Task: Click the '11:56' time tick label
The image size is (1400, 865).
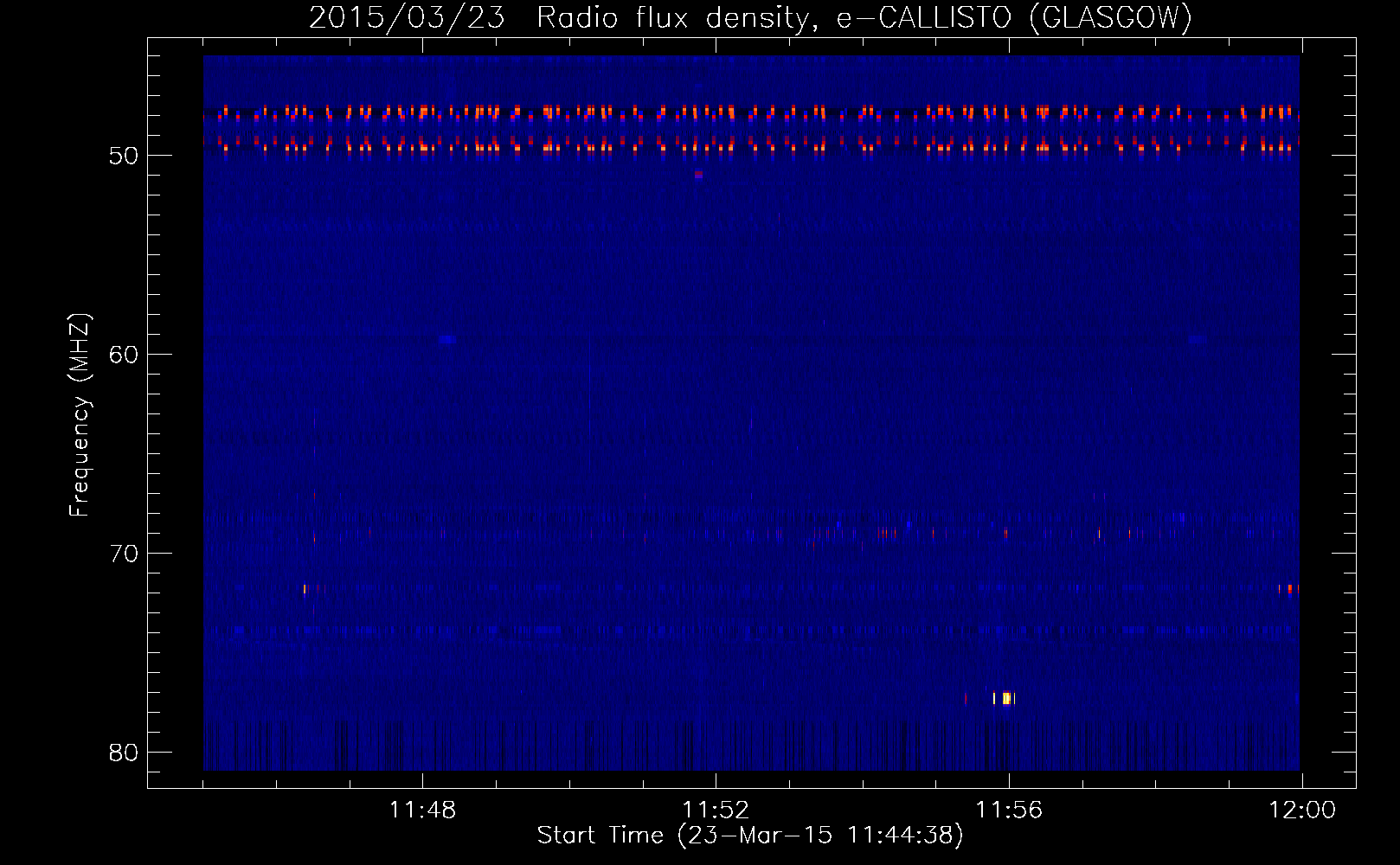Action: [1009, 811]
